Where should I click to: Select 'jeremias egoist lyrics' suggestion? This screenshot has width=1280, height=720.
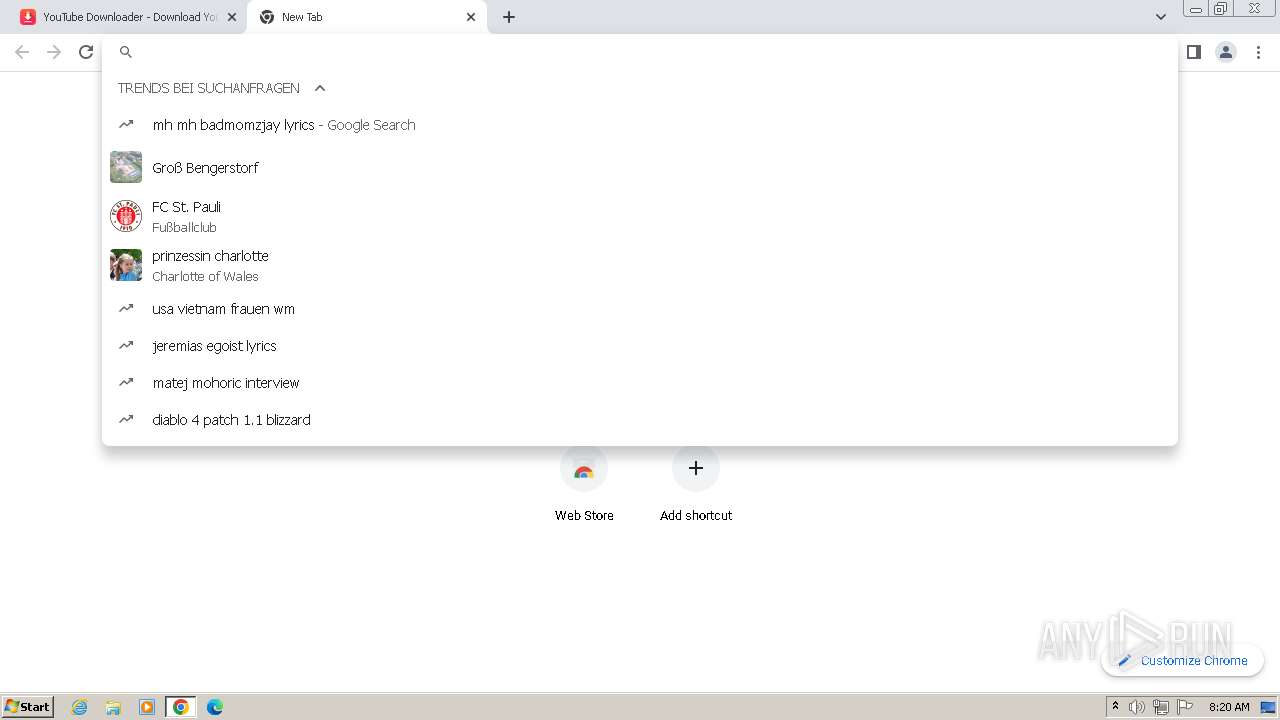pos(640,346)
